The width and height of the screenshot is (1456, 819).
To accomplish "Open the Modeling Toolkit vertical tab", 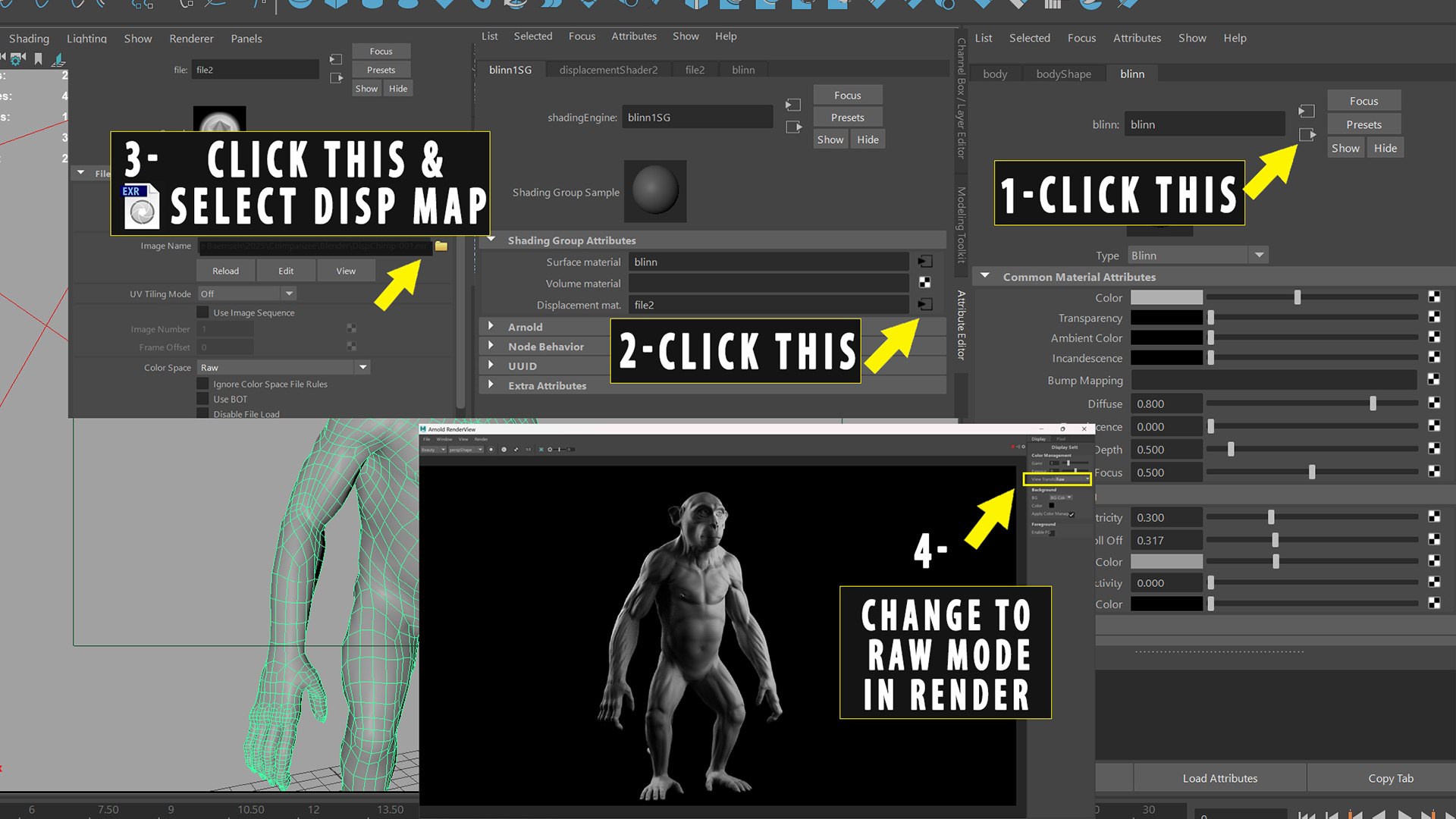I will point(962,225).
